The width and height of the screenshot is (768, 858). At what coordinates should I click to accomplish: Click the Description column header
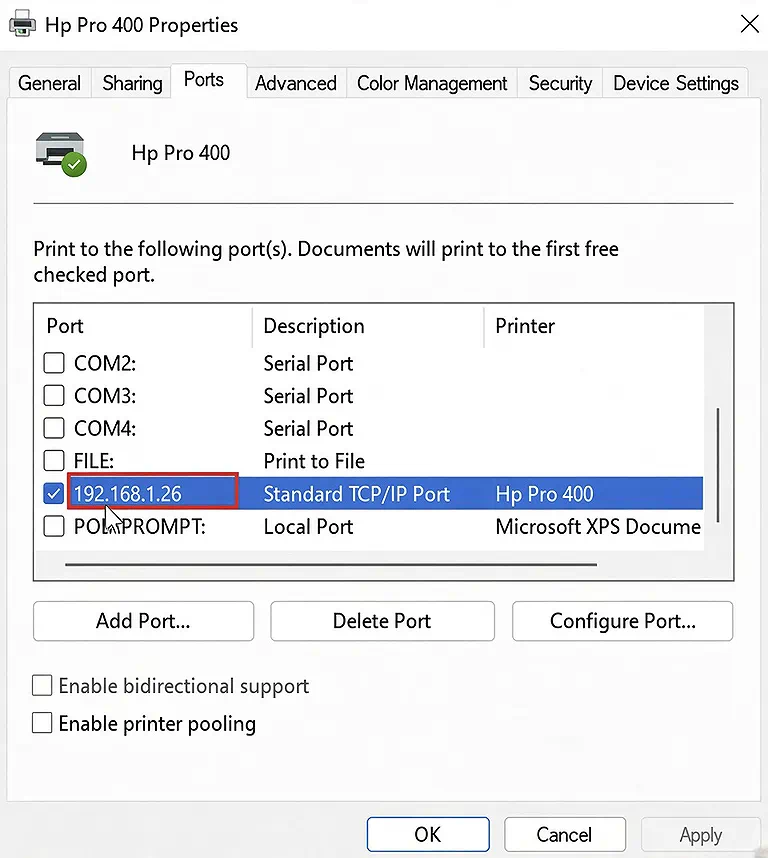click(x=368, y=326)
